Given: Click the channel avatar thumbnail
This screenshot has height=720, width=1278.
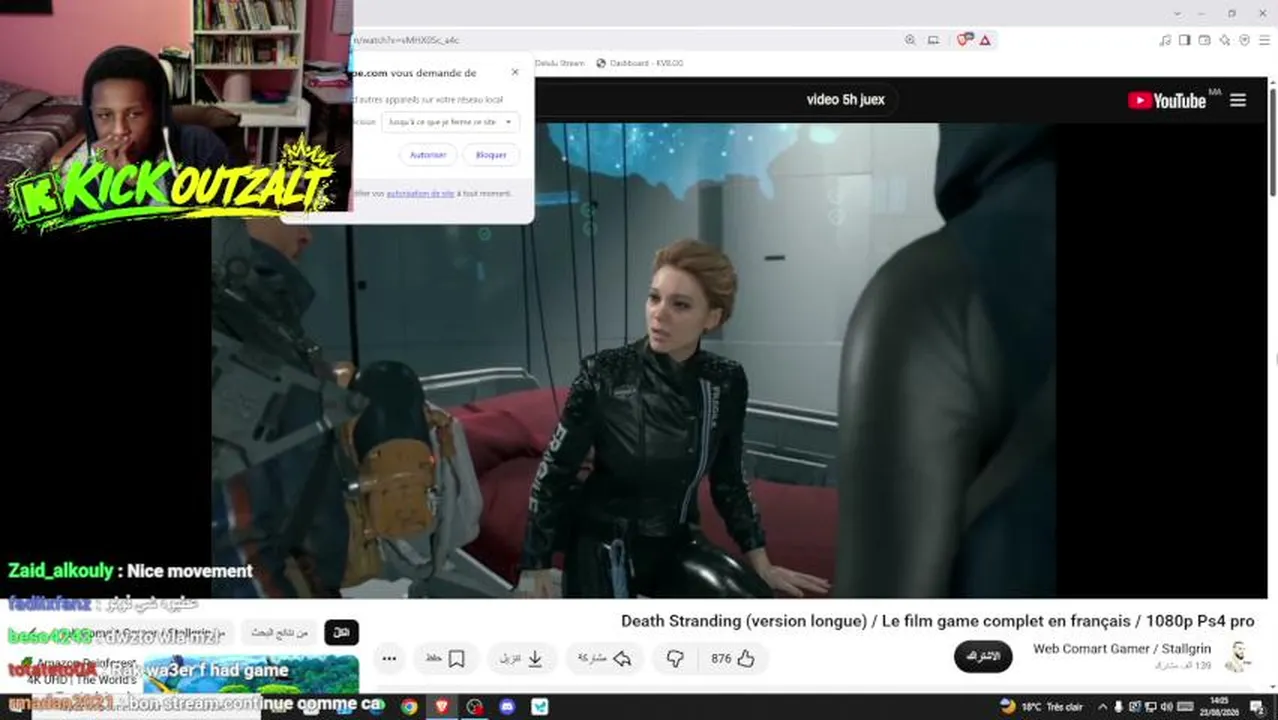Looking at the screenshot, I should pos(1238,657).
